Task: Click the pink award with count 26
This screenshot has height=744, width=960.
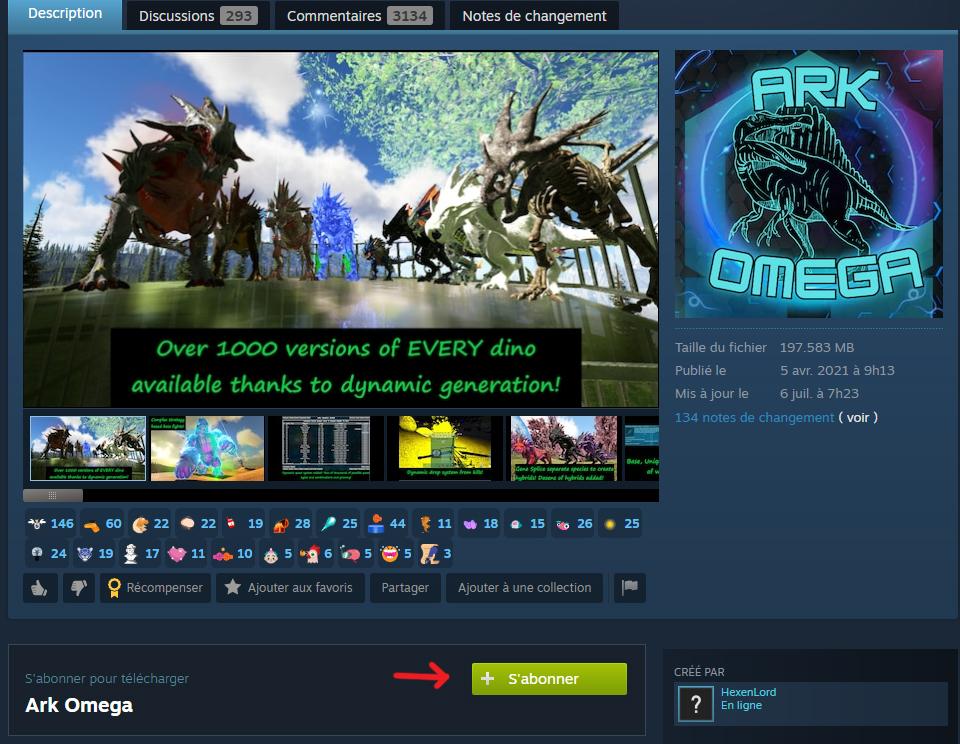Action: click(574, 524)
